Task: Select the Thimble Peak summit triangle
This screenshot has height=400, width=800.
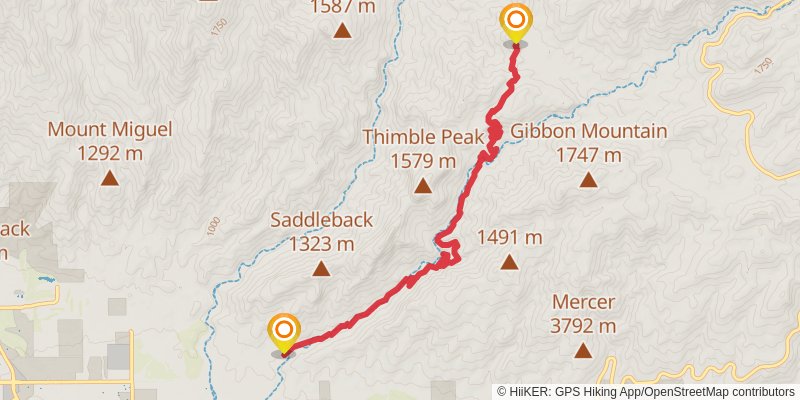Action: pyautogui.click(x=422, y=186)
